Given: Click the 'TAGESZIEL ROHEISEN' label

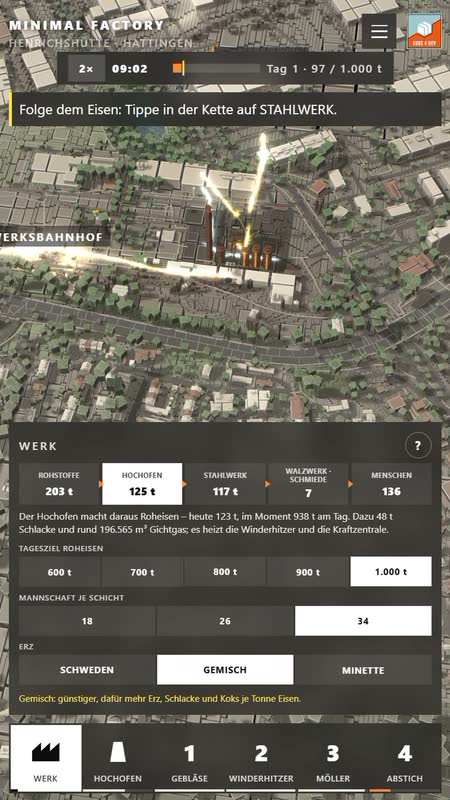Looking at the screenshot, I should [61, 548].
